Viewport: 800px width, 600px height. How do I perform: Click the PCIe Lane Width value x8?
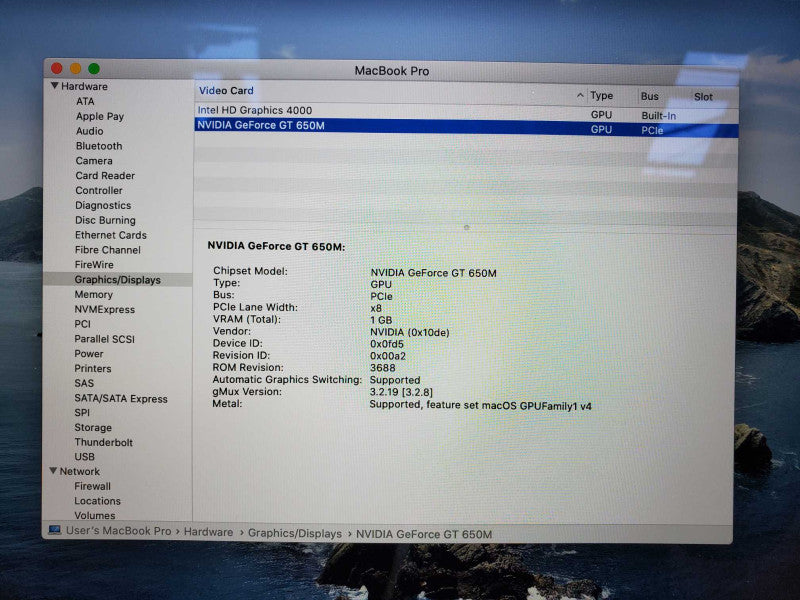click(x=376, y=308)
